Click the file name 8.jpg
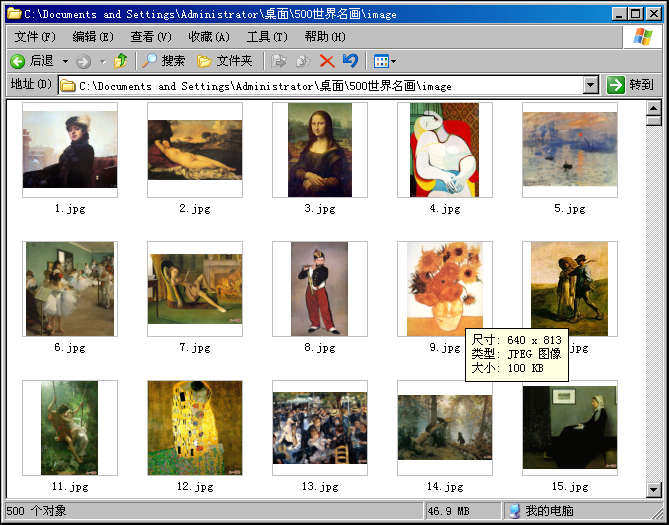669x525 pixels. point(320,348)
